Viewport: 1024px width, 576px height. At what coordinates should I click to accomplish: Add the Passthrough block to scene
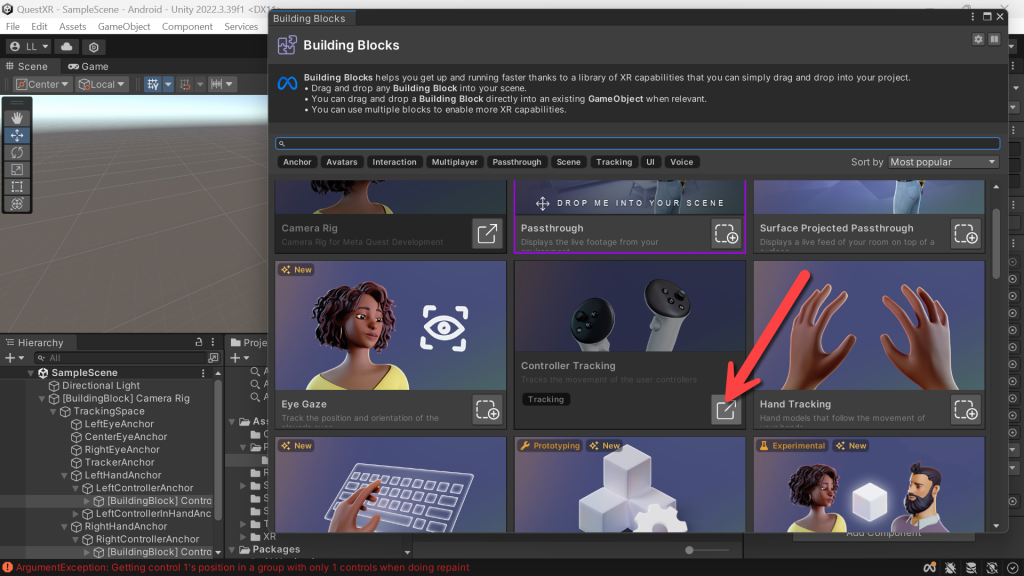tap(726, 234)
